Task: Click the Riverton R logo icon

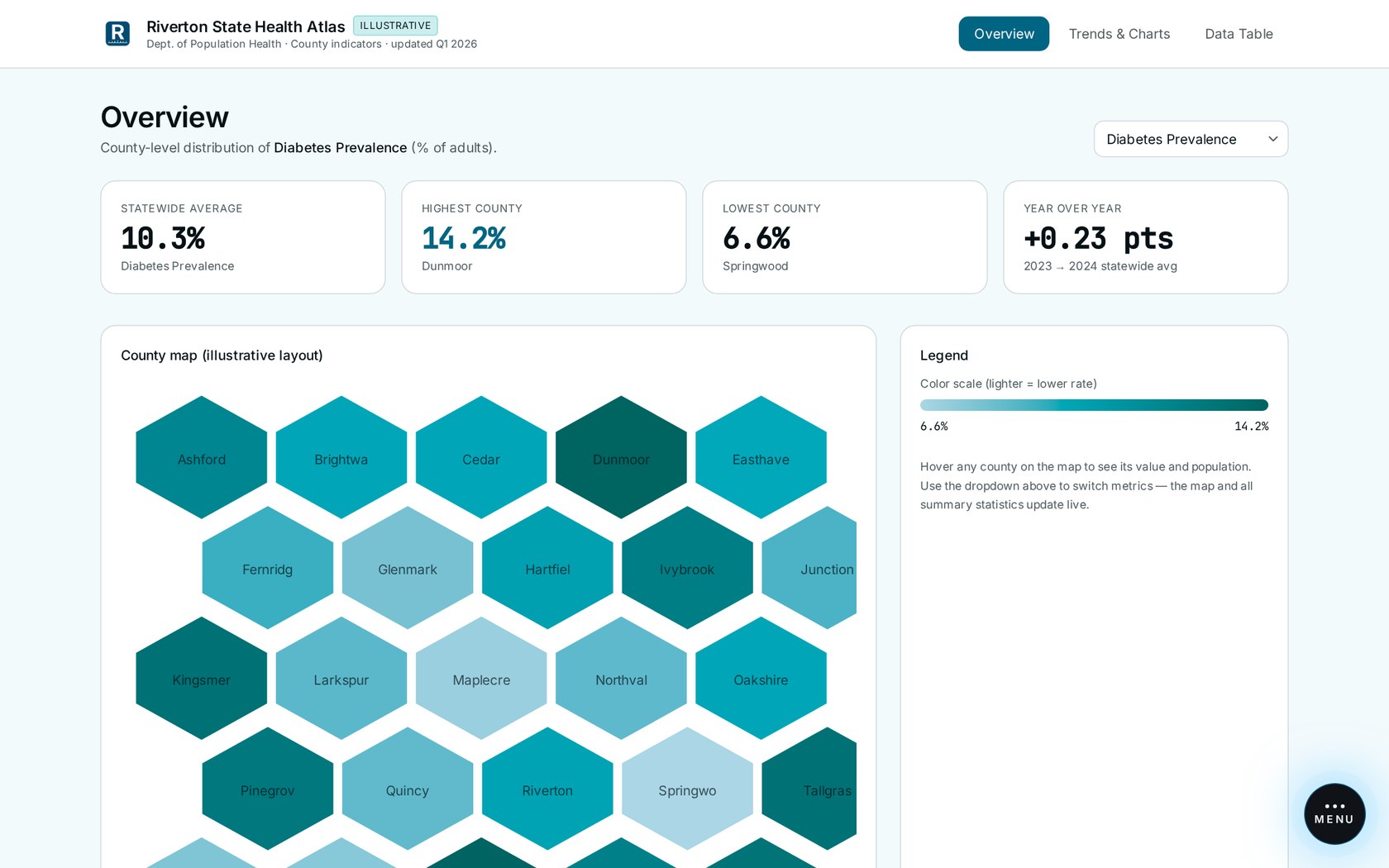Action: [x=117, y=34]
